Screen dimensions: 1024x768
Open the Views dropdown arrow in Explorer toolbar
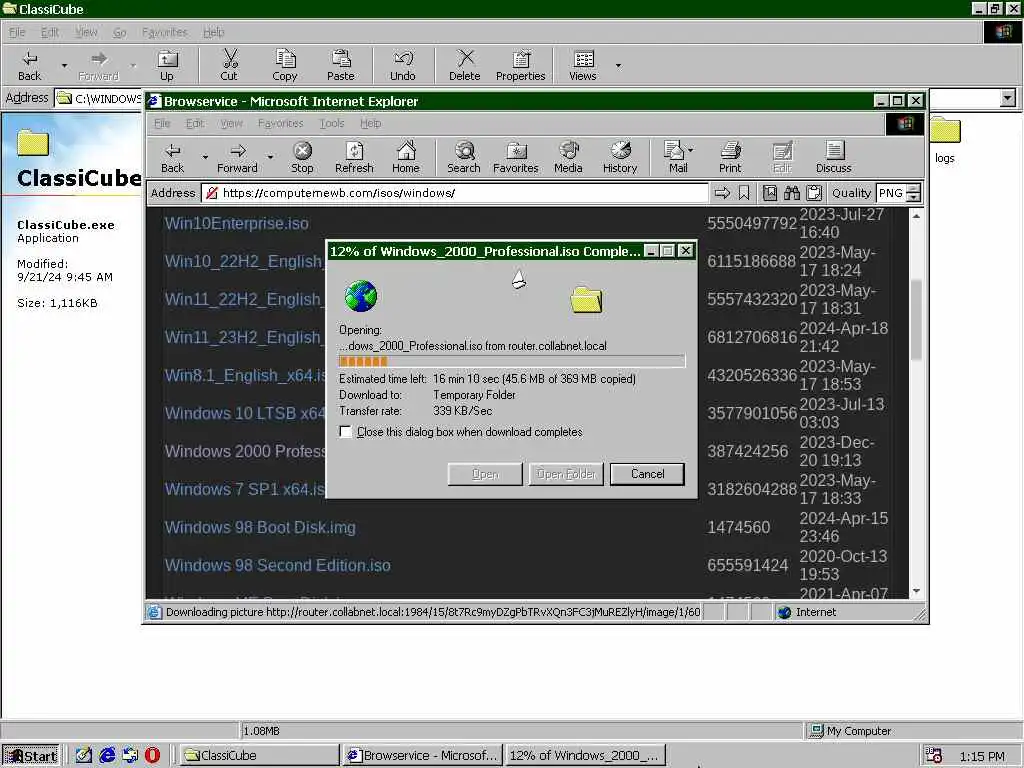coord(618,65)
